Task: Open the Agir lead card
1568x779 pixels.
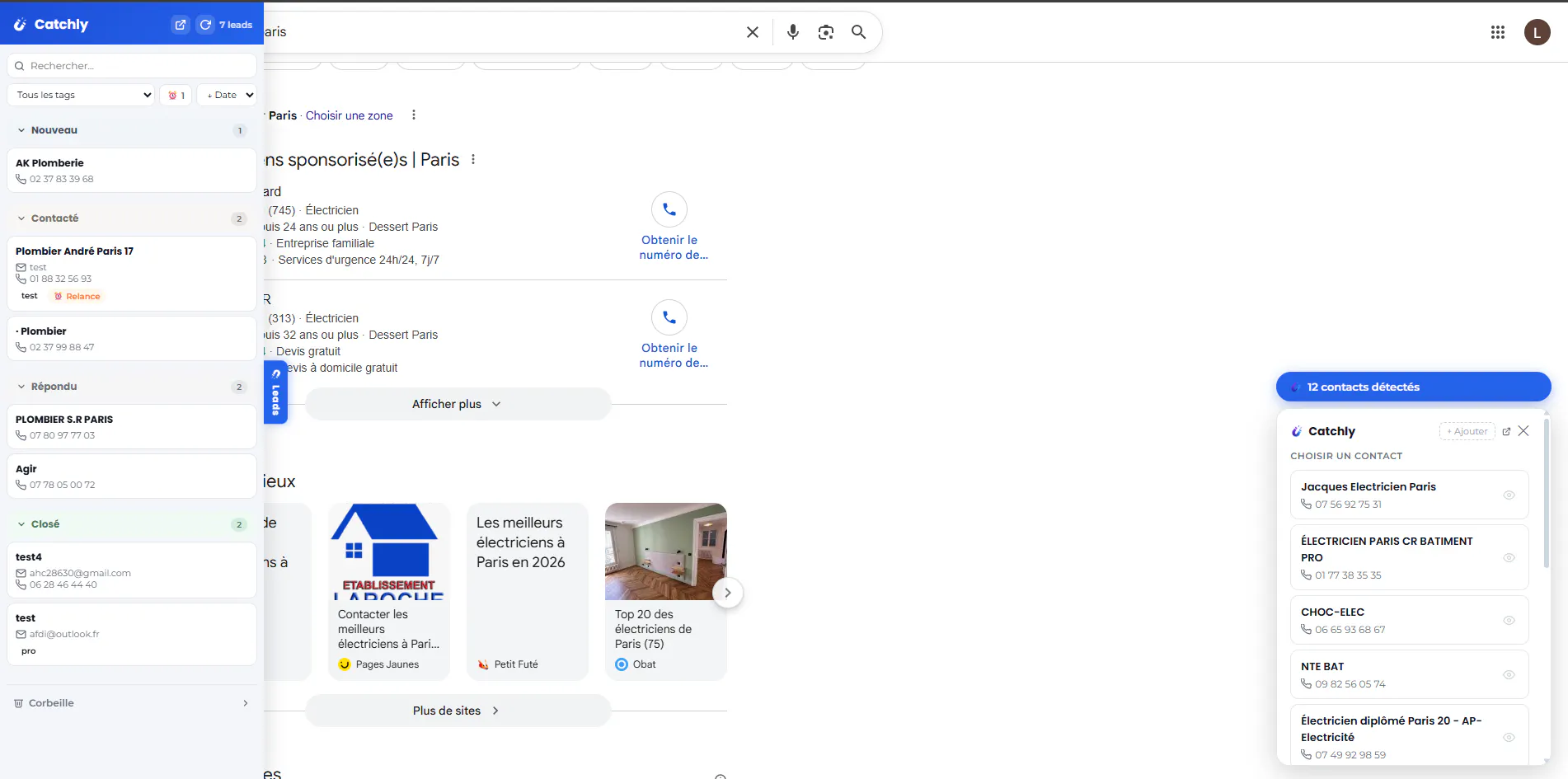Action: click(x=132, y=476)
